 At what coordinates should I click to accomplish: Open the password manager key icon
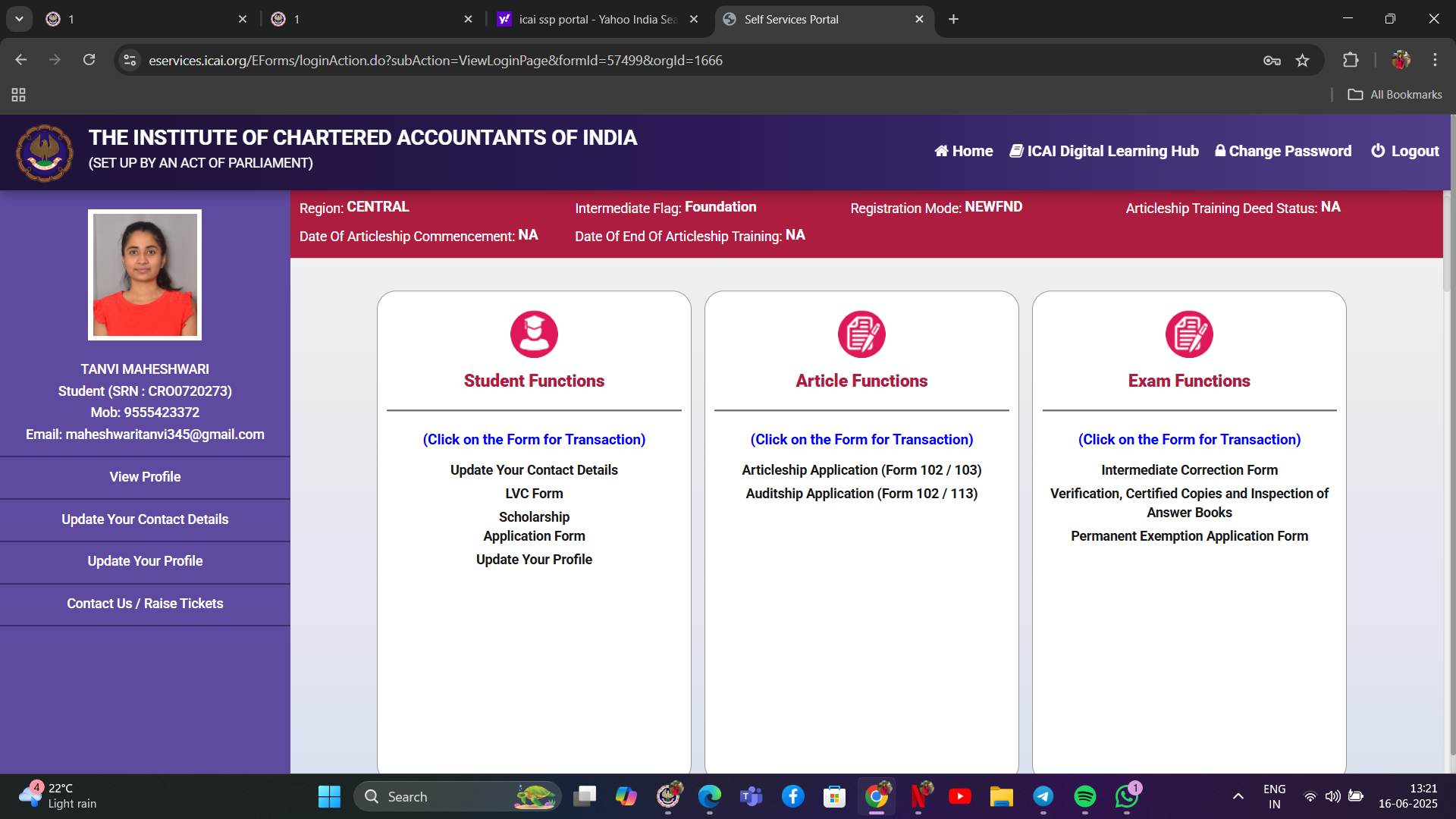(x=1272, y=61)
